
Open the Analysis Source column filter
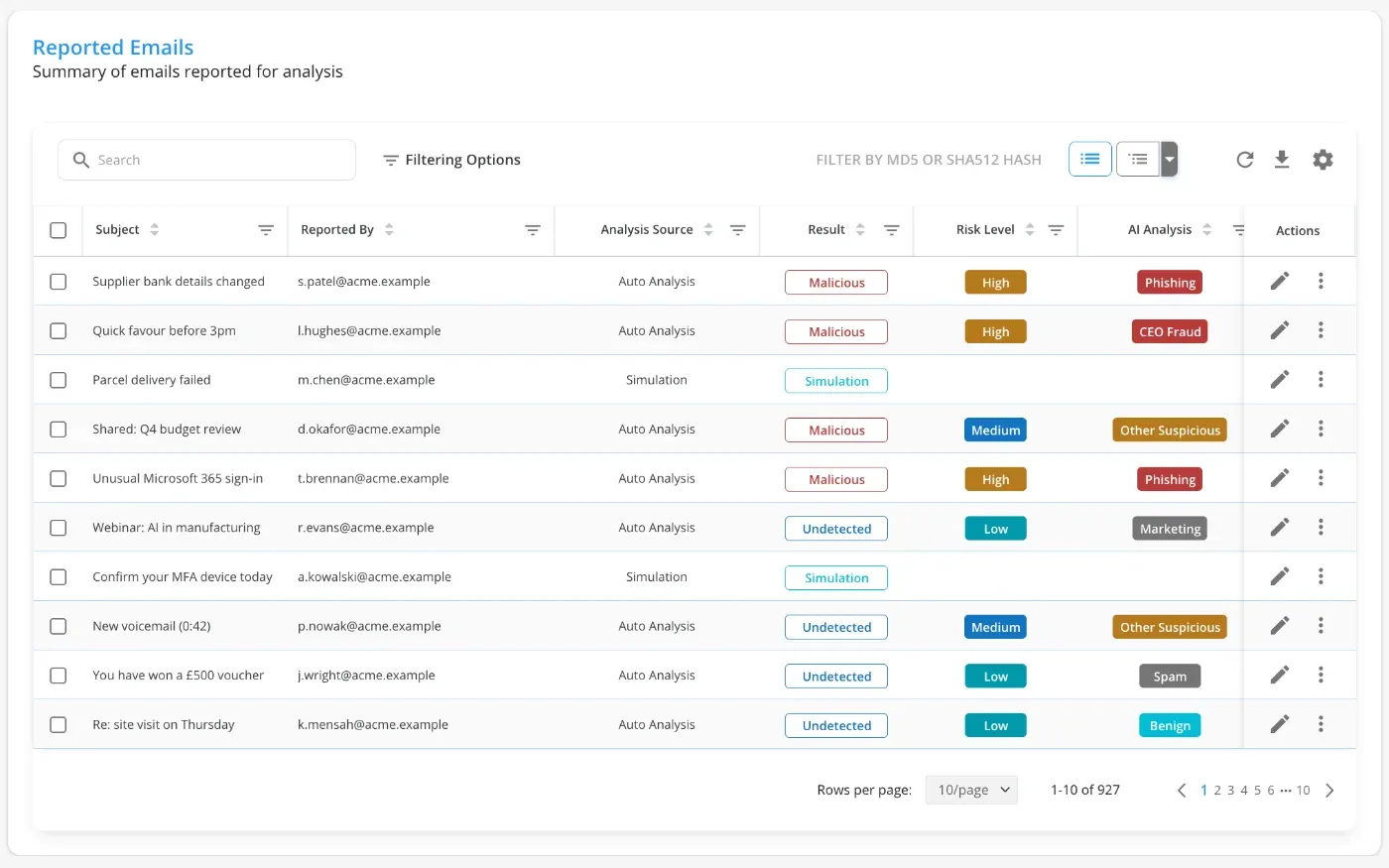pos(738,230)
